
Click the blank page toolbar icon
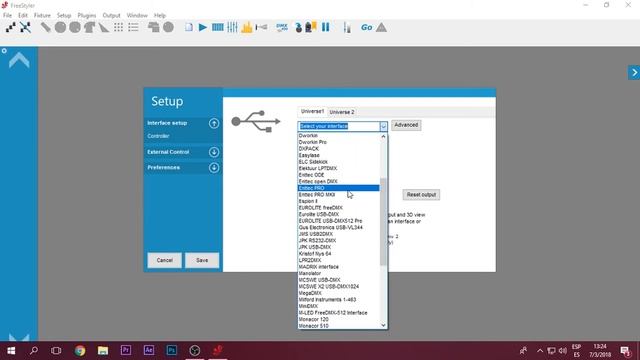[189, 27]
